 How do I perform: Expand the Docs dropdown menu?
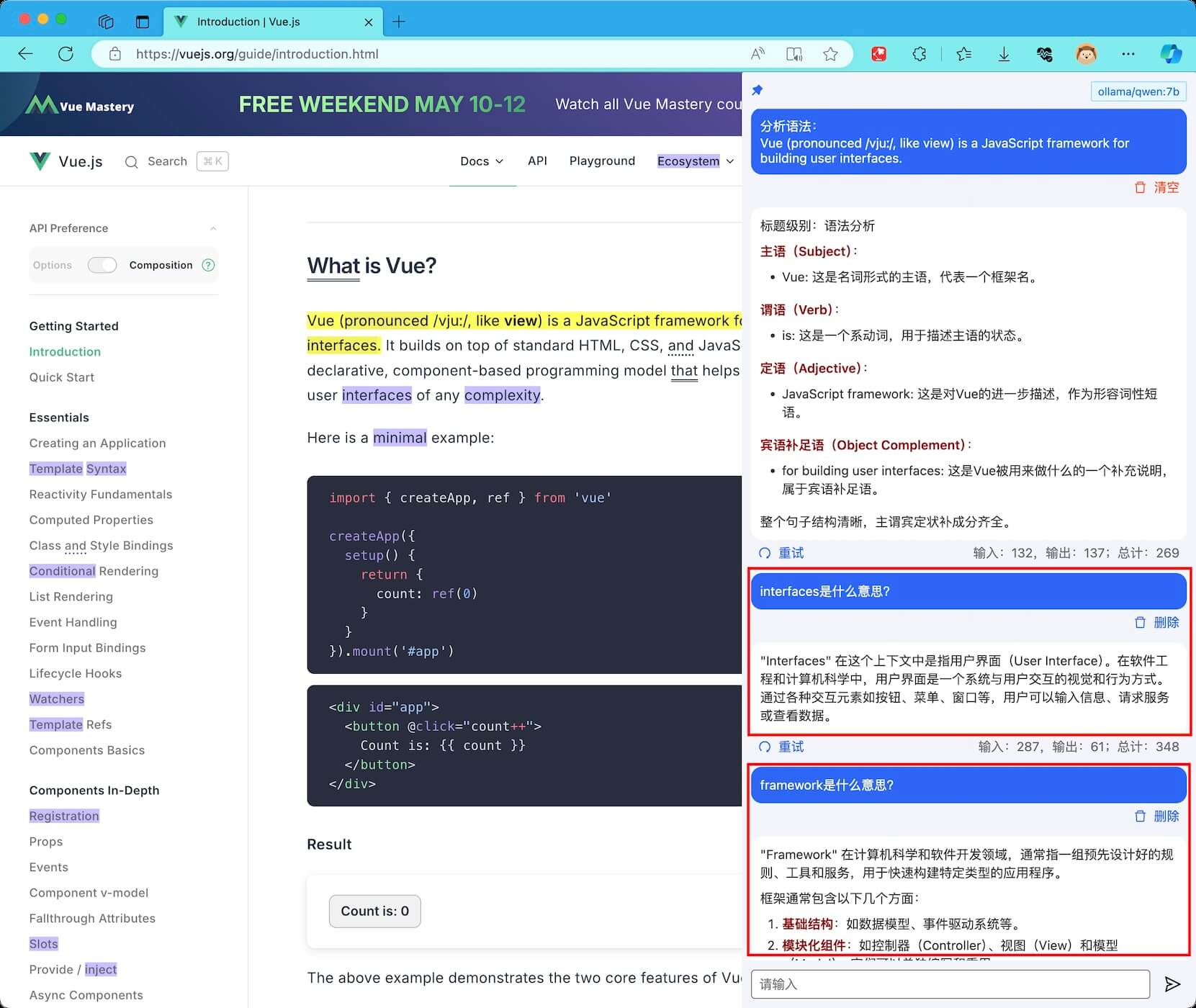pos(482,161)
